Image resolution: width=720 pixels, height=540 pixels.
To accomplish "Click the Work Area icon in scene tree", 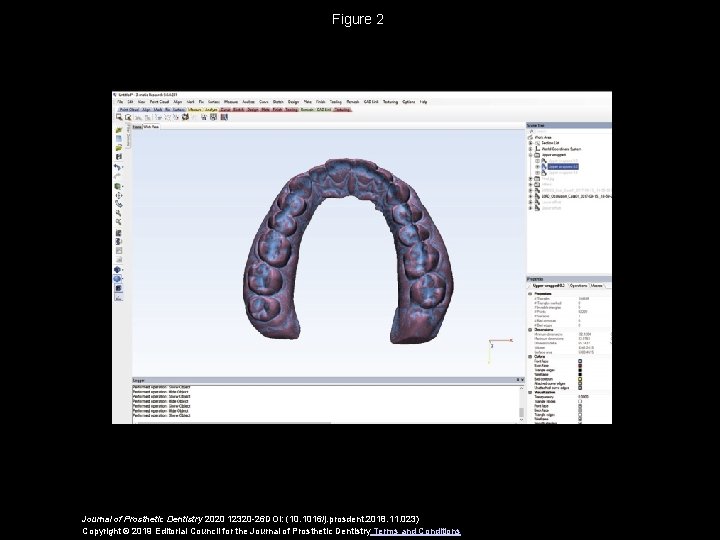I will click(x=530, y=137).
